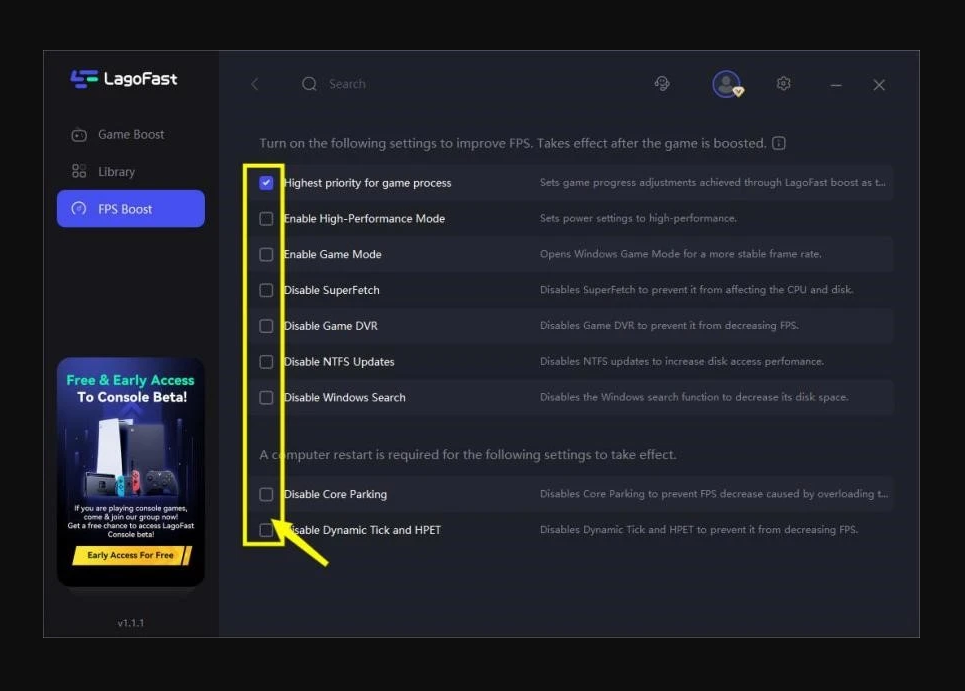Screen dimensions: 965x691
Task: Click 'Turn on the following settings' heading
Action: [x=513, y=143]
